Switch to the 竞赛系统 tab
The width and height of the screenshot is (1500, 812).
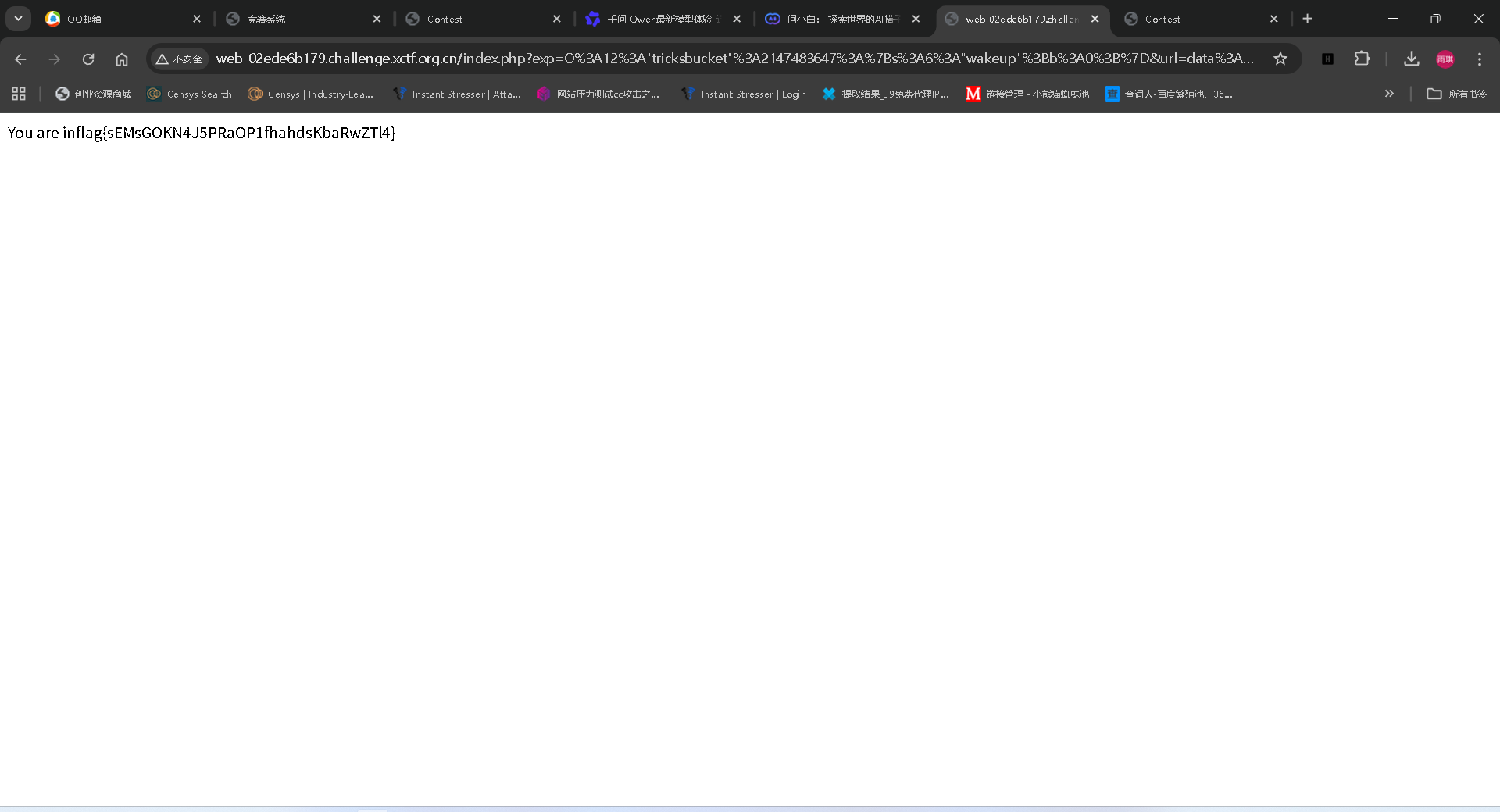pos(297,19)
